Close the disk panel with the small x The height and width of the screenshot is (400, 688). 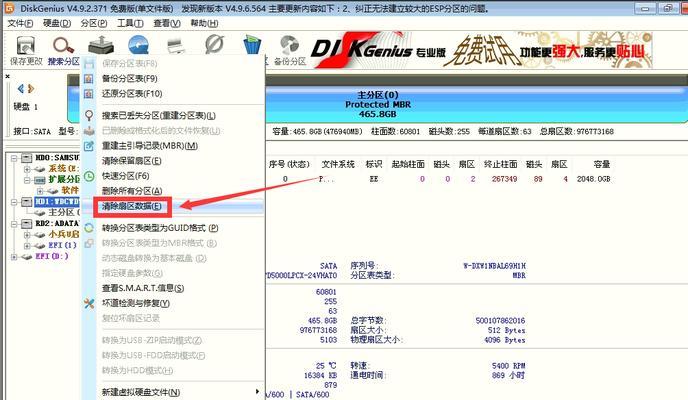tap(7, 76)
